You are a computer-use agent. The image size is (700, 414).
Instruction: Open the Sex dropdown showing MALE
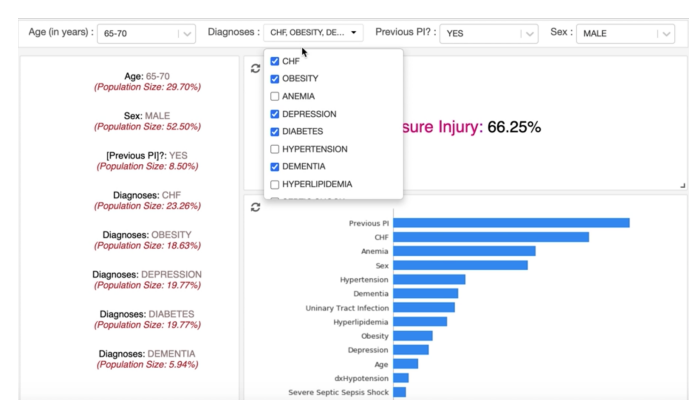(x=625, y=33)
